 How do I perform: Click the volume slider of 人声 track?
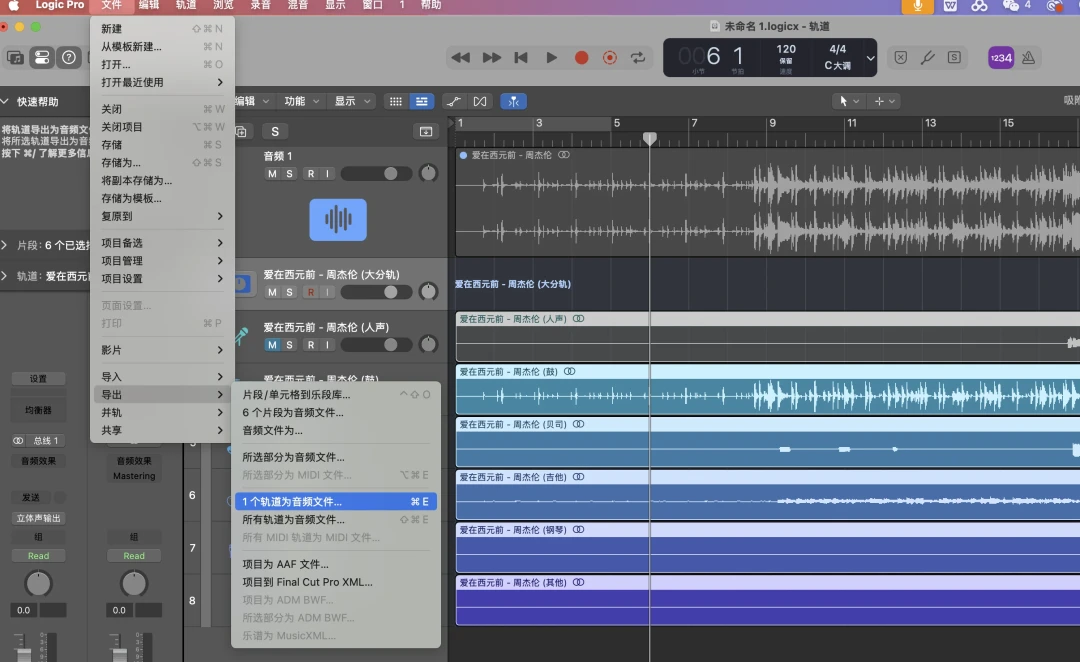point(376,344)
